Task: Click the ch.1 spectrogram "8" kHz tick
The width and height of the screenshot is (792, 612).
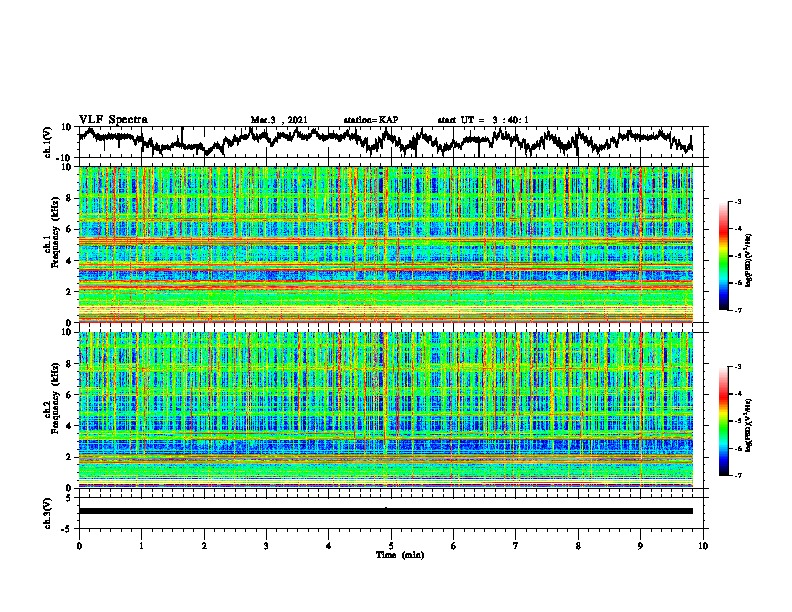Action: pos(70,198)
